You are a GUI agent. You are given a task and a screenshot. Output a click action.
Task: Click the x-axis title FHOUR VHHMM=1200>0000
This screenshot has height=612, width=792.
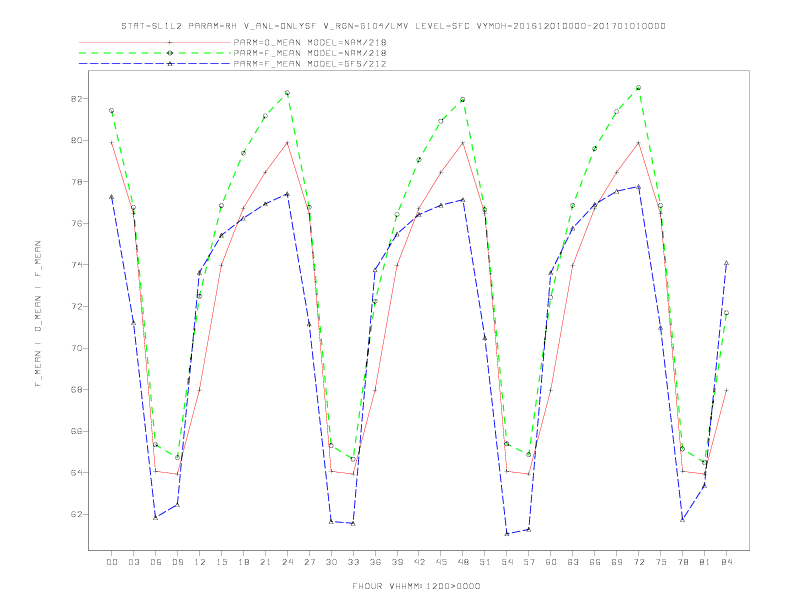tap(416, 586)
